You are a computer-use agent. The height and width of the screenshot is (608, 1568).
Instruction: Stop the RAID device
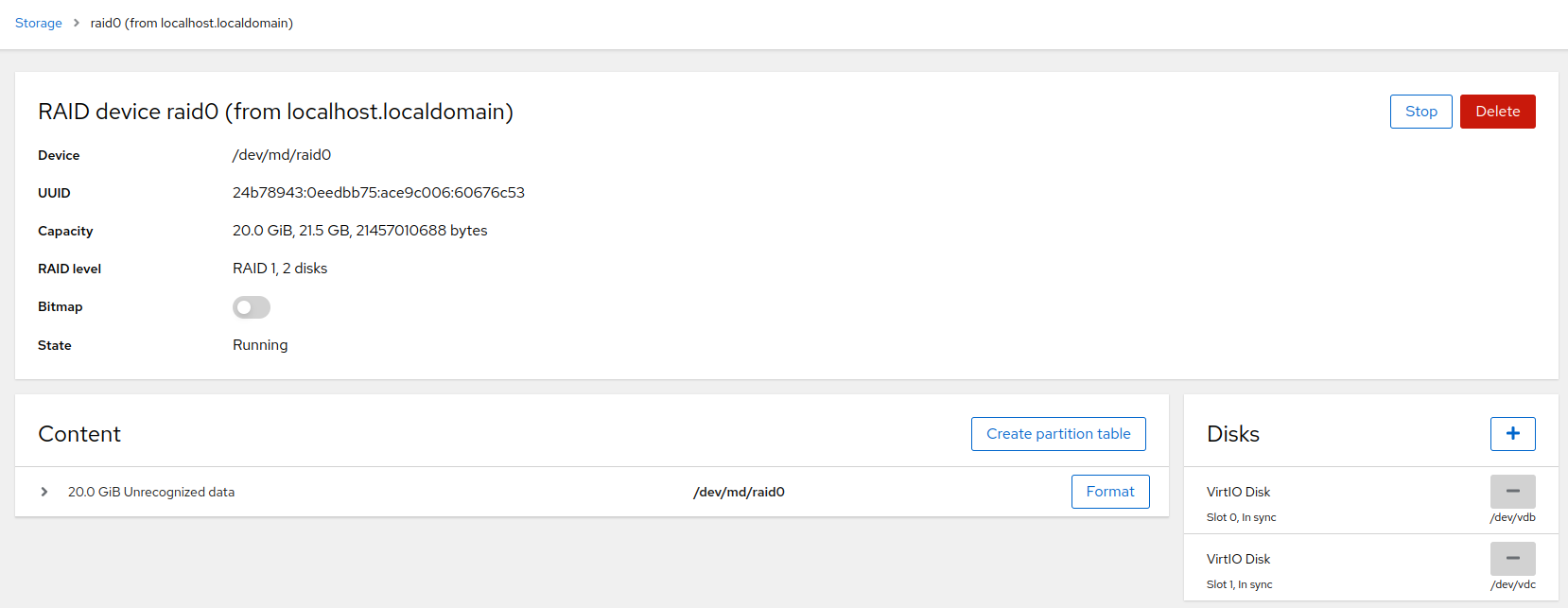point(1420,112)
